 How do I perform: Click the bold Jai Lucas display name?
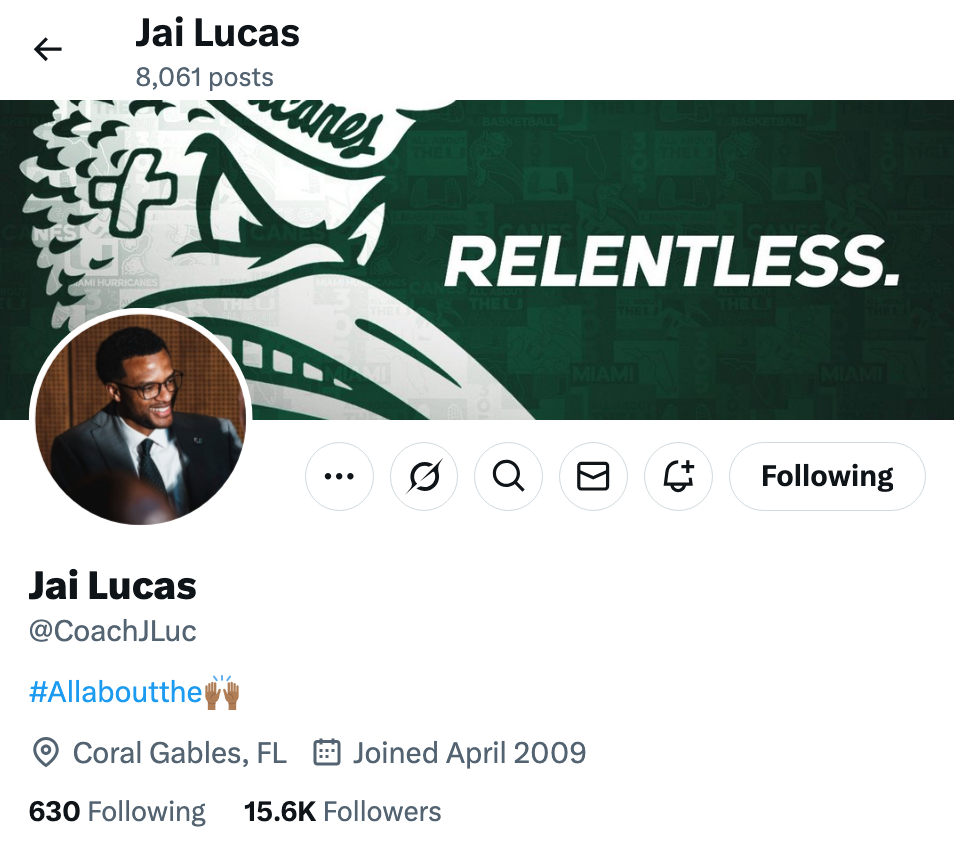click(x=113, y=586)
